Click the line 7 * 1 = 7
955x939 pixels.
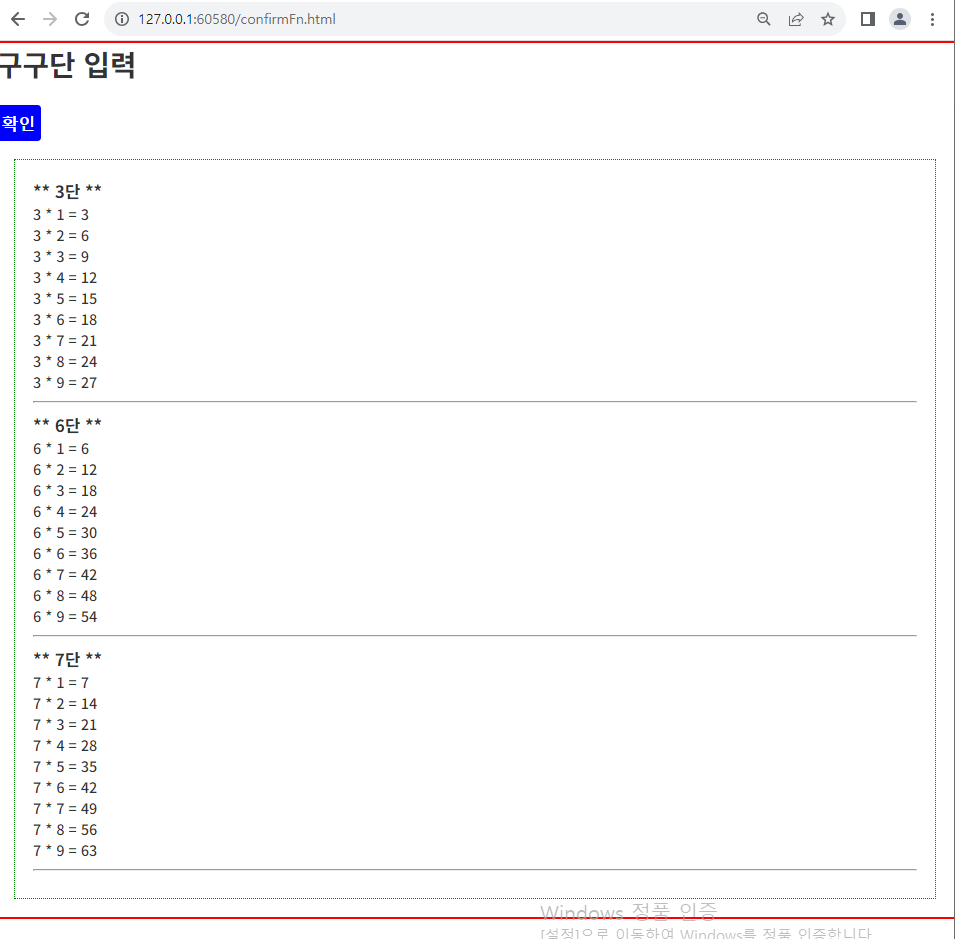tap(61, 683)
